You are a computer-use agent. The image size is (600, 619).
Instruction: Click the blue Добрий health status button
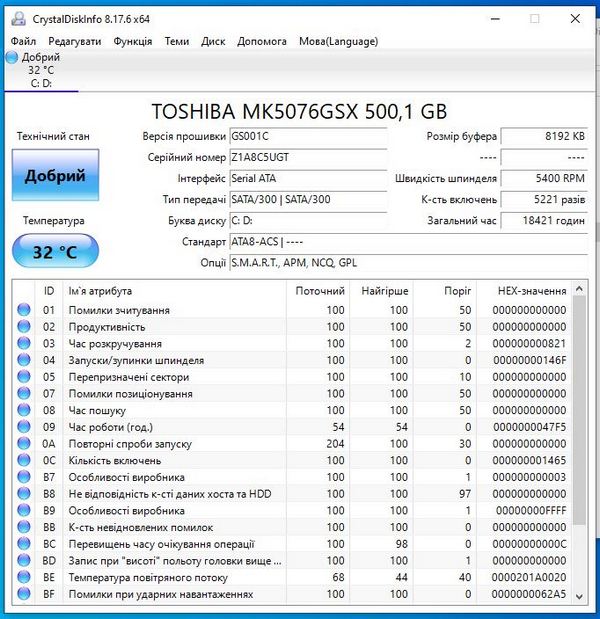click(55, 175)
